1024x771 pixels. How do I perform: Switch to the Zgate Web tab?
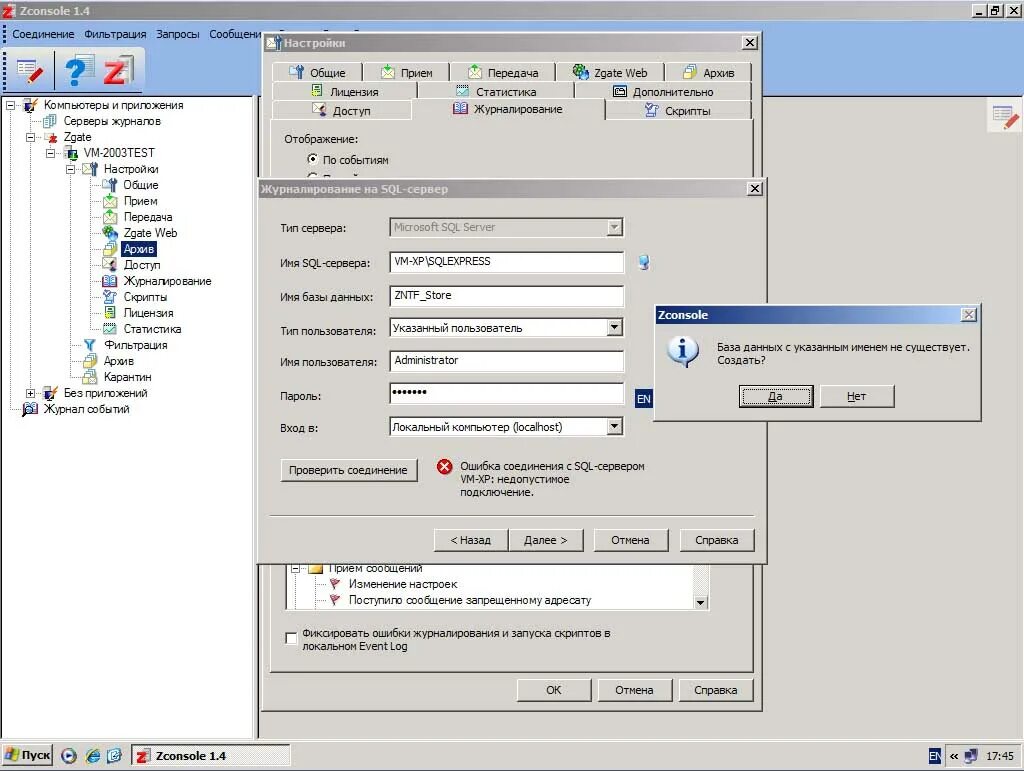pyautogui.click(x=610, y=72)
